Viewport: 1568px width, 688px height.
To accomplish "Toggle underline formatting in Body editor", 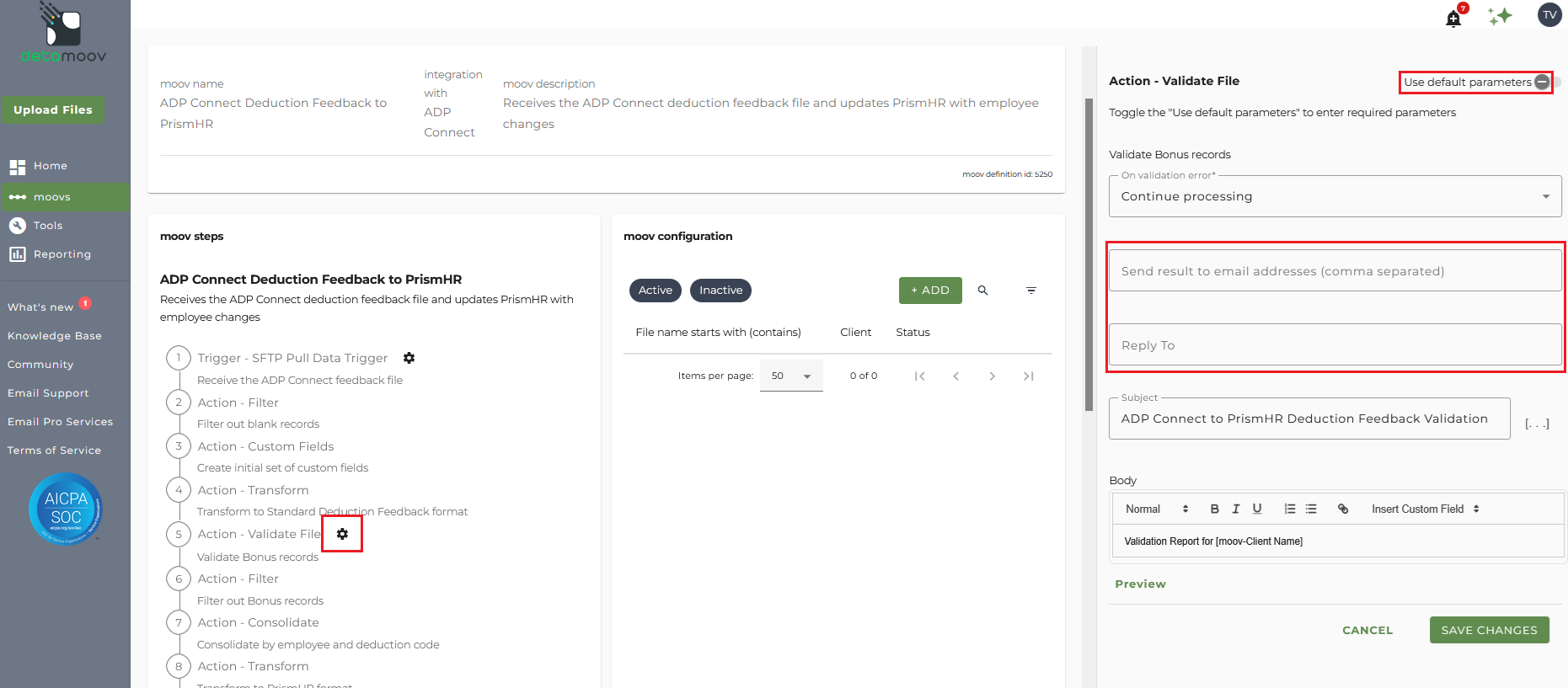I will [1257, 509].
